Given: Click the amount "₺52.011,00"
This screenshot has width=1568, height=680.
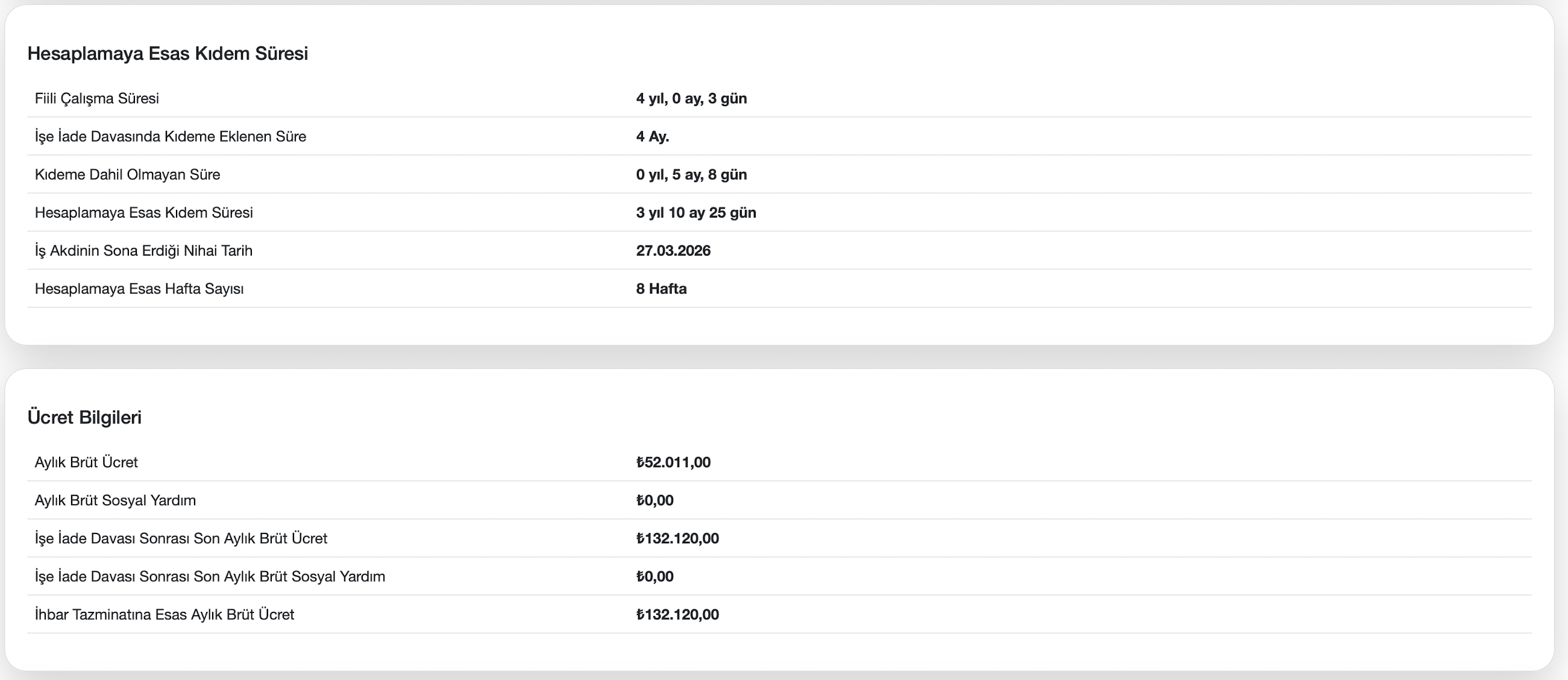Looking at the screenshot, I should click(673, 462).
